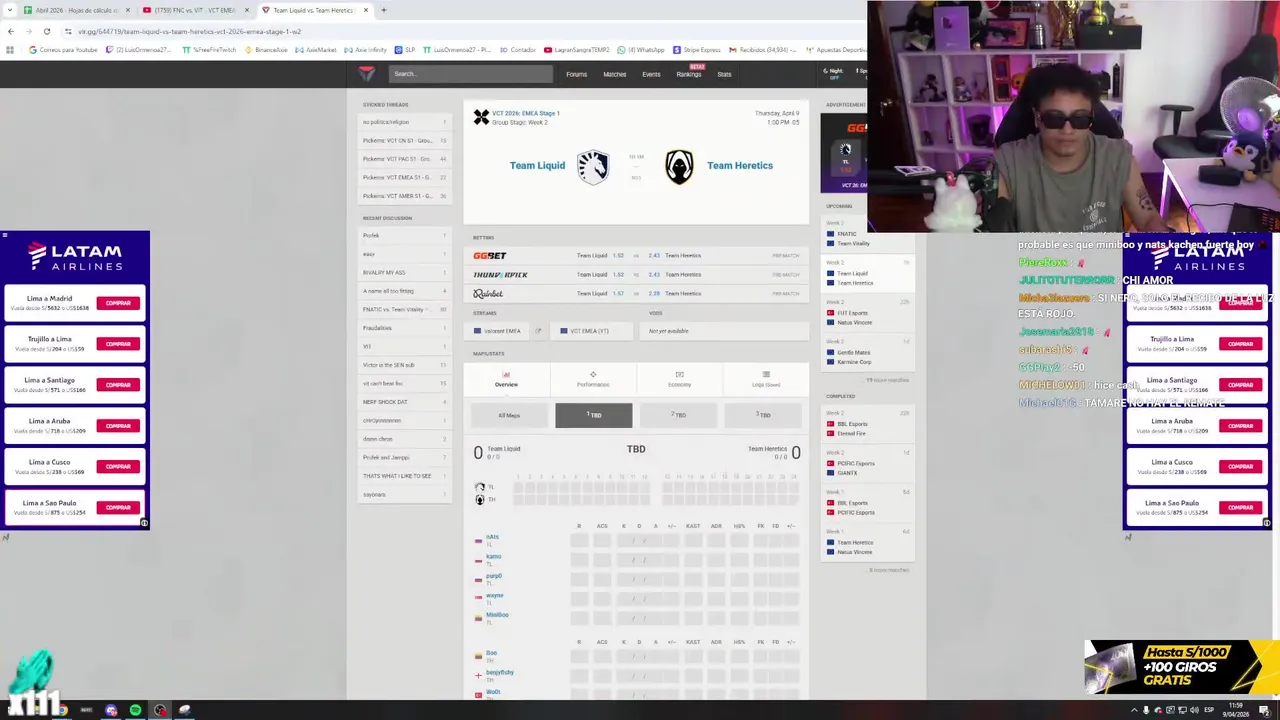Open completed BBL Esports vs Eternal Fire match
Screen dimensions: 1280x720
click(867, 424)
